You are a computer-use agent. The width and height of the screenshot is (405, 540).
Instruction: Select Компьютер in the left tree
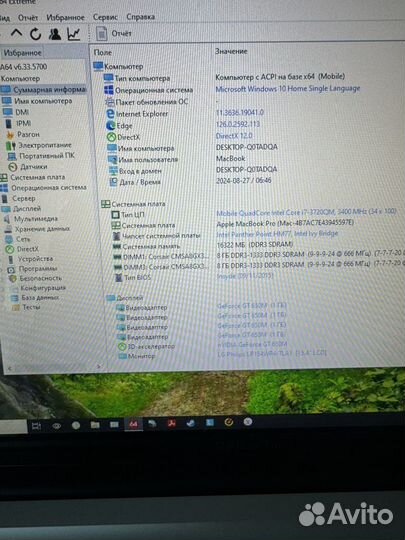(20, 79)
